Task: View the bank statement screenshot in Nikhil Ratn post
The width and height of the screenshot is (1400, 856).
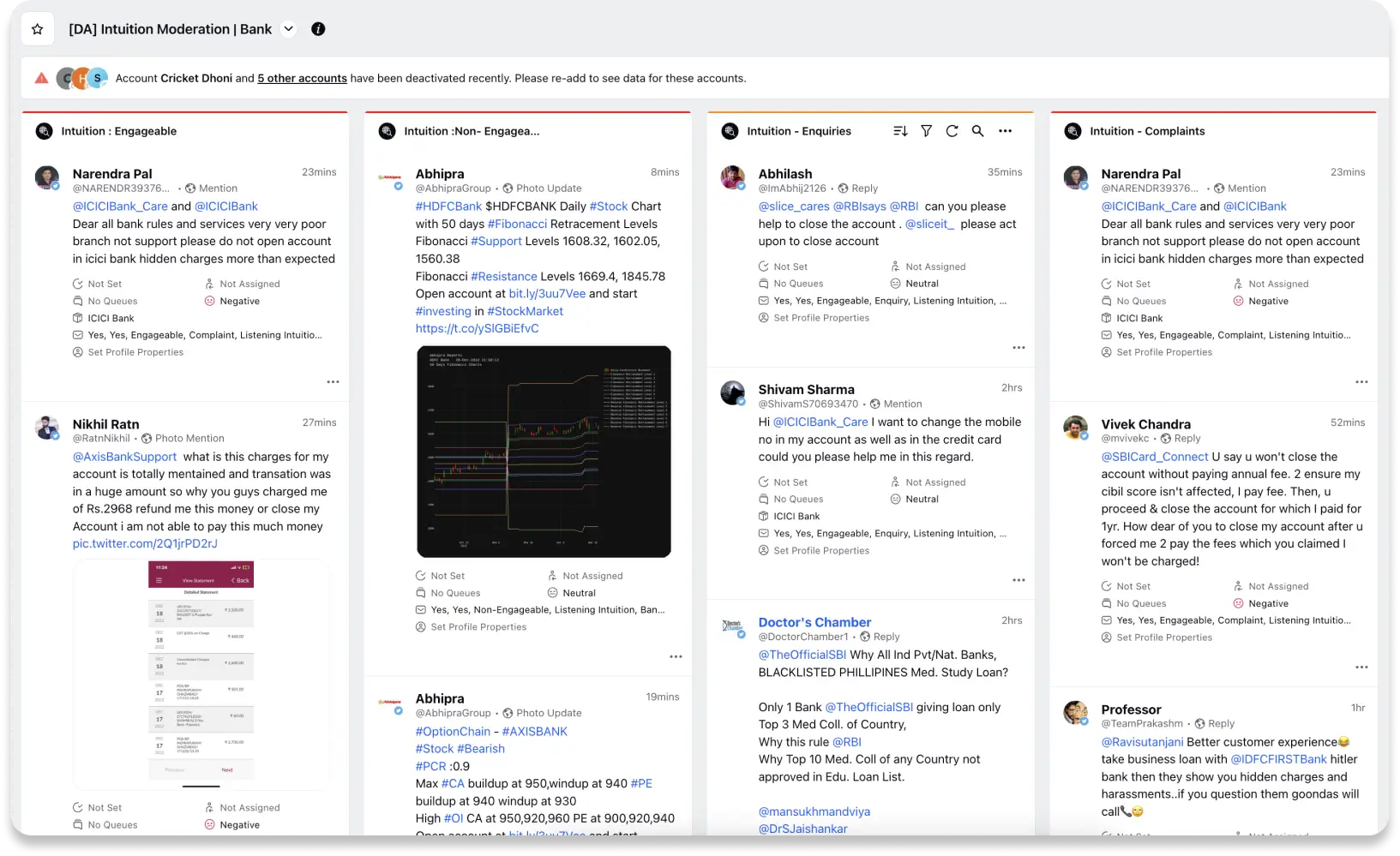Action: 201,674
